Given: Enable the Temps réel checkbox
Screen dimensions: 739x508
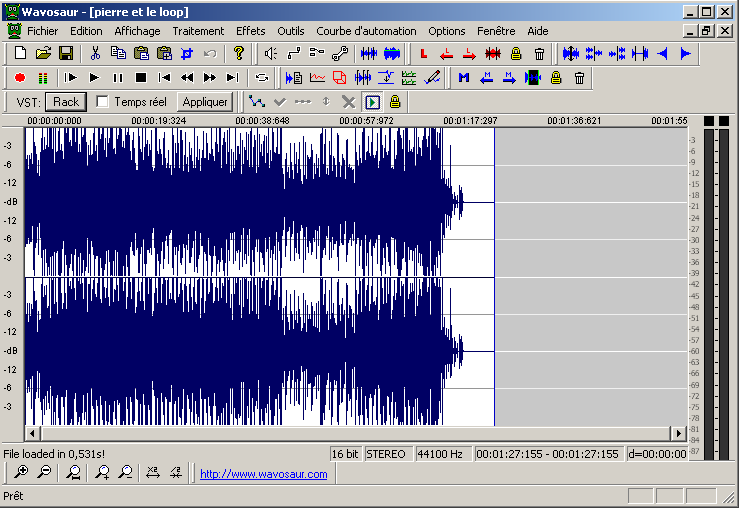Looking at the screenshot, I should 102,102.
